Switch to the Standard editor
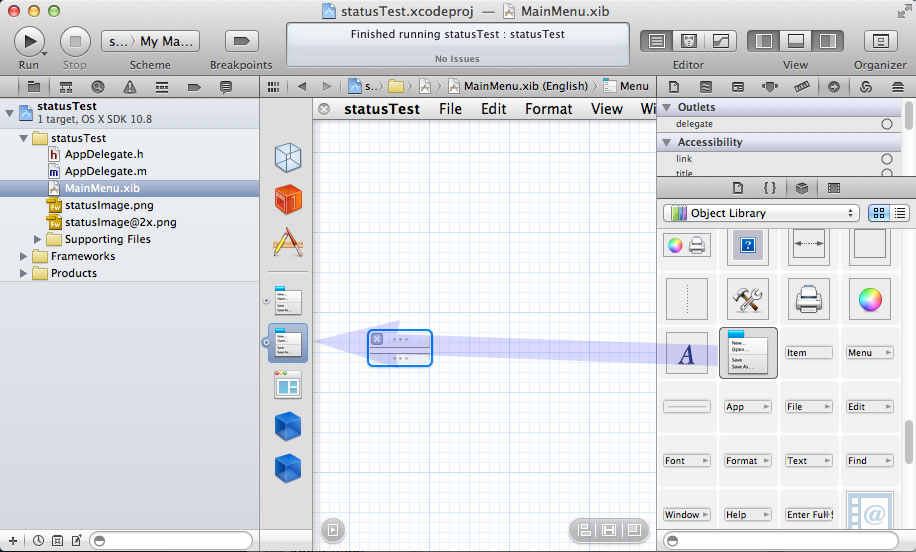The image size is (916, 552). point(657,41)
